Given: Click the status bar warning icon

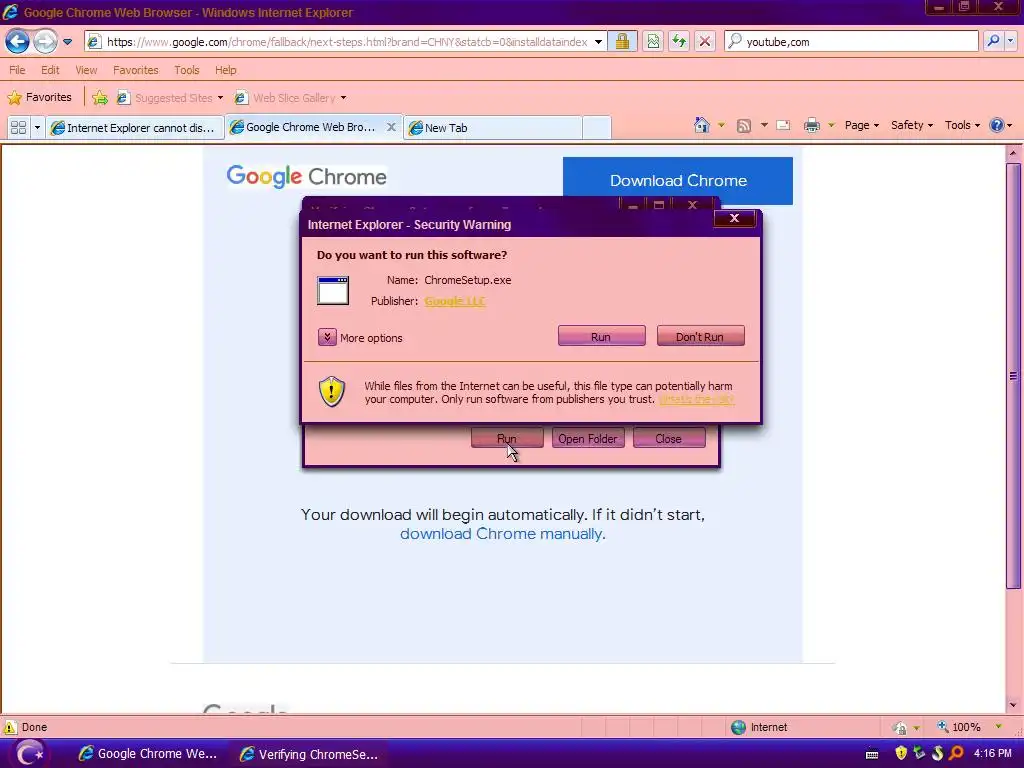Looking at the screenshot, I should click(10, 727).
